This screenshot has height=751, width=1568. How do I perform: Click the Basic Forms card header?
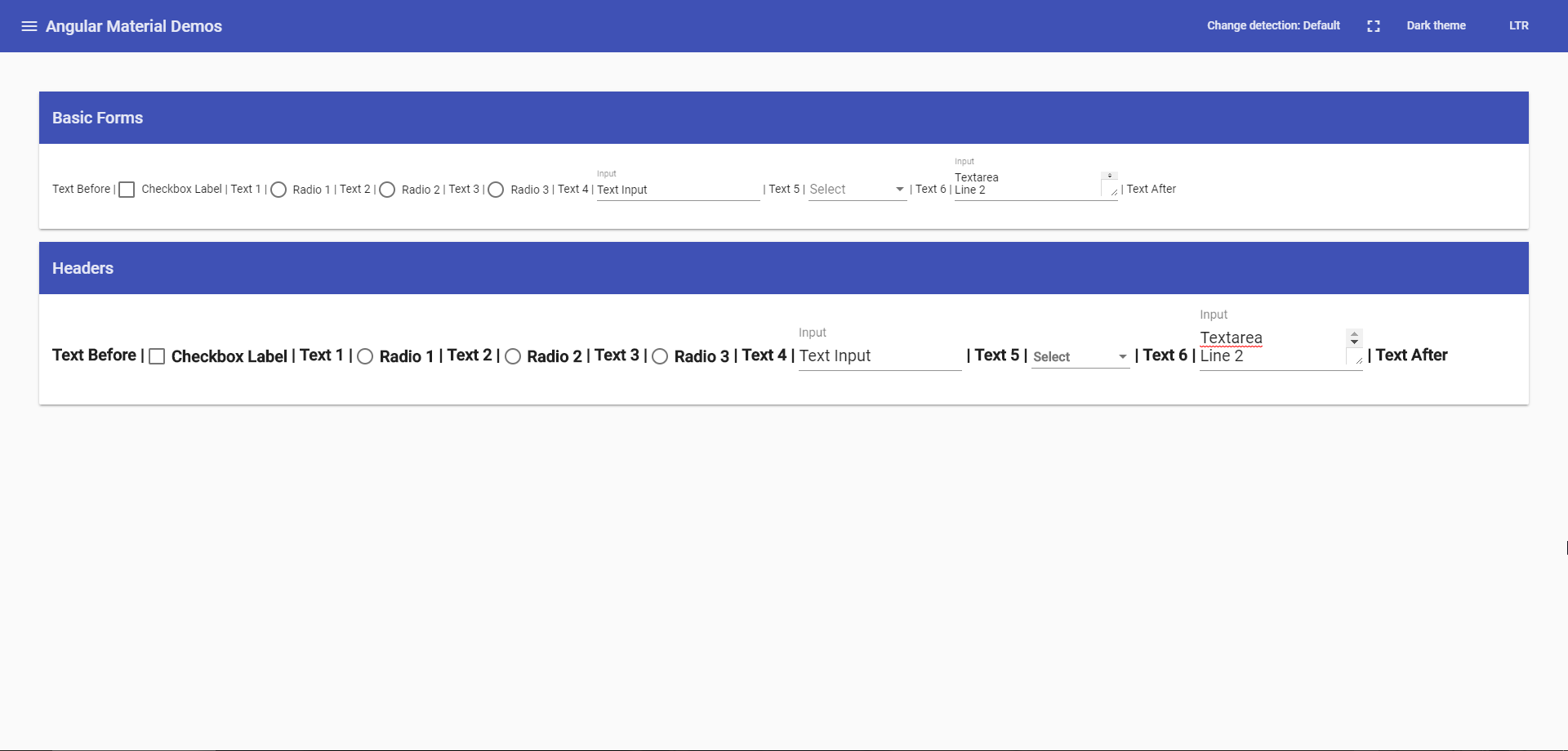pos(784,118)
